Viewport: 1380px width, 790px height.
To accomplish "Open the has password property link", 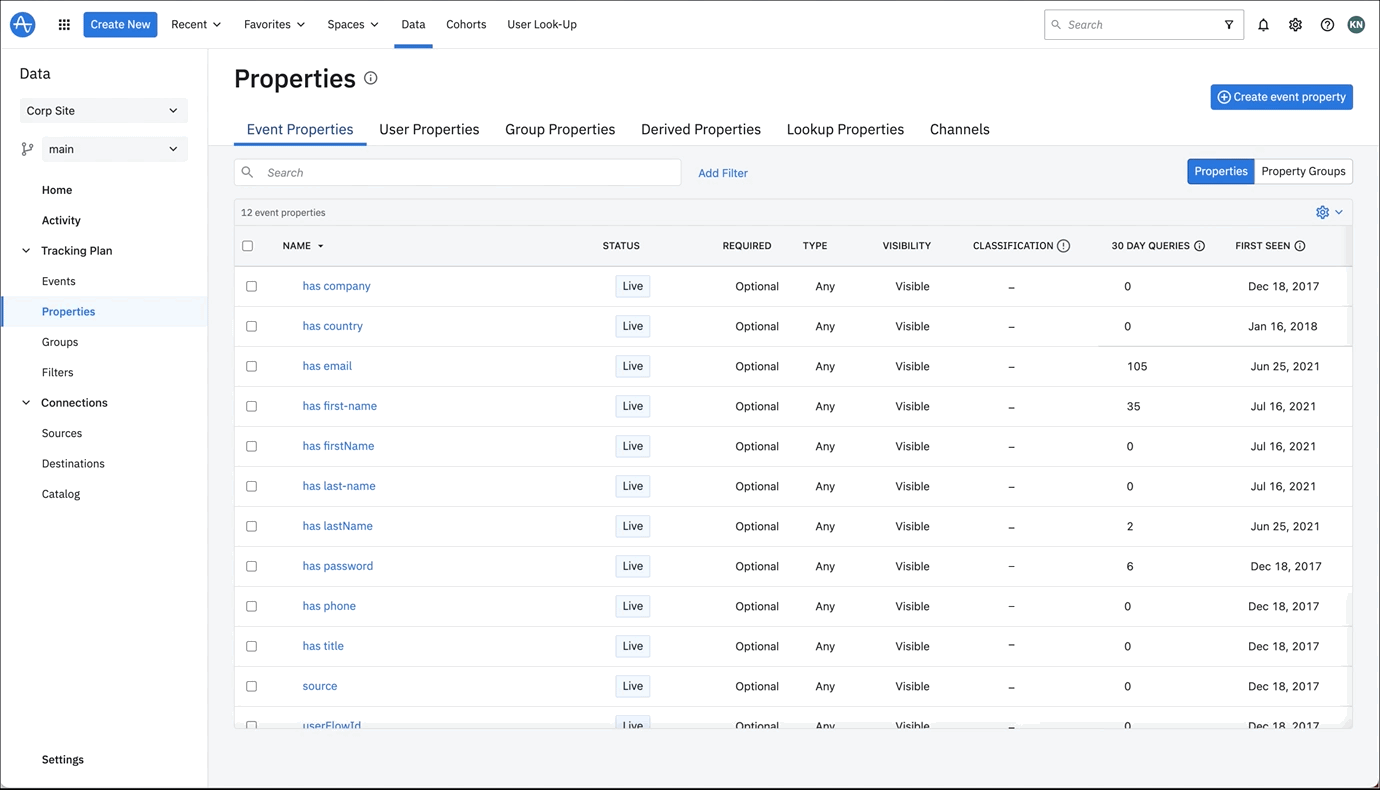I will (338, 566).
